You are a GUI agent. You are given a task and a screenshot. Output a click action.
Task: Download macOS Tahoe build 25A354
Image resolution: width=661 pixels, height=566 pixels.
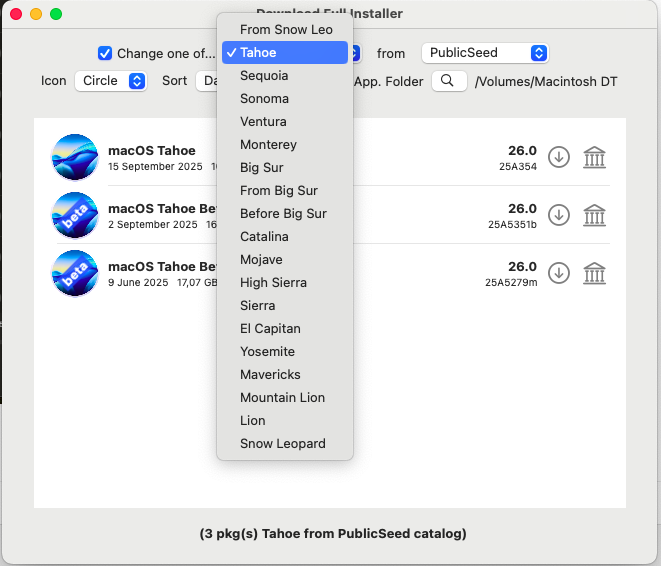pyautogui.click(x=559, y=157)
